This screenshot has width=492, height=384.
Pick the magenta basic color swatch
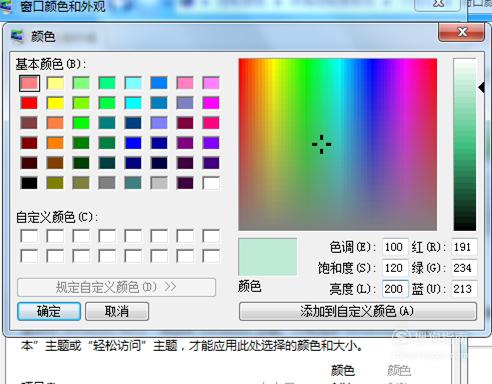coord(211,103)
